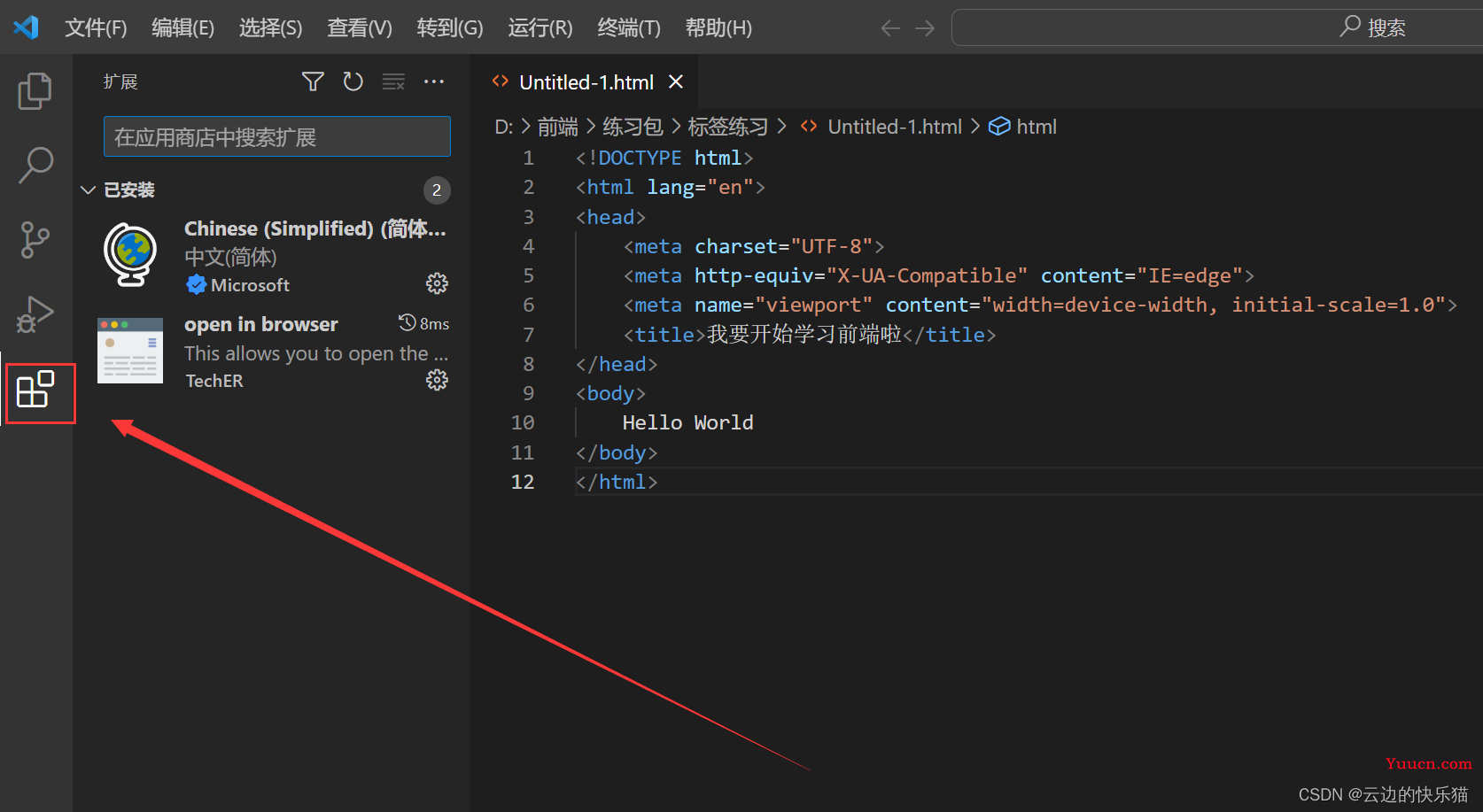1483x812 pixels.
Task: Click the 标签练习 breadcrumb folder
Action: (x=727, y=127)
